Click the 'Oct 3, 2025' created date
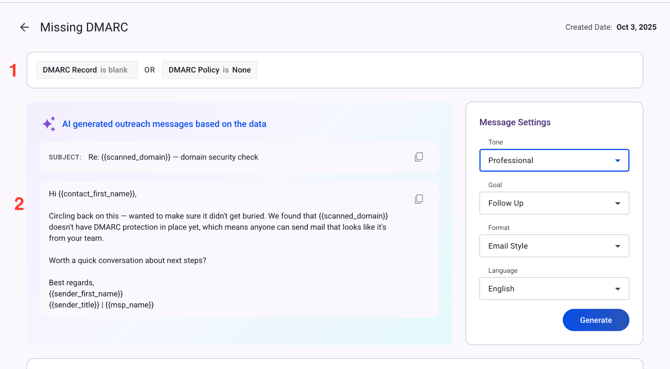 (636, 27)
